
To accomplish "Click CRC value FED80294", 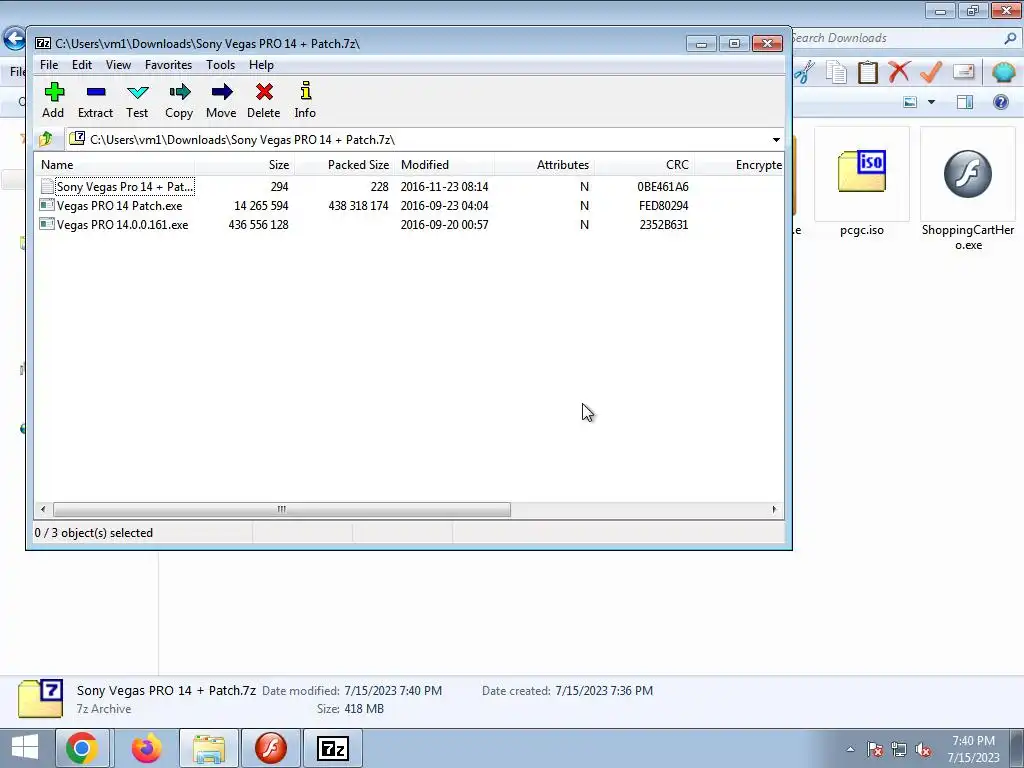I will tap(664, 205).
